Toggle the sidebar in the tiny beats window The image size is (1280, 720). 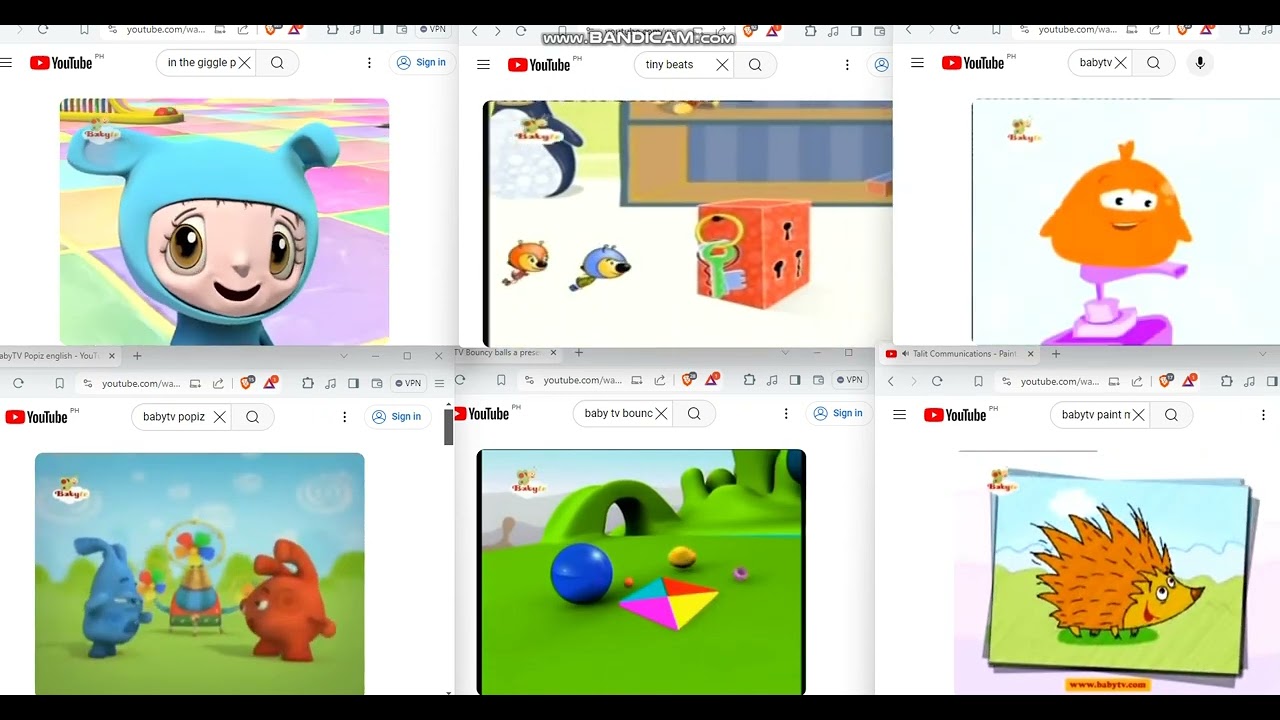tap(857, 31)
